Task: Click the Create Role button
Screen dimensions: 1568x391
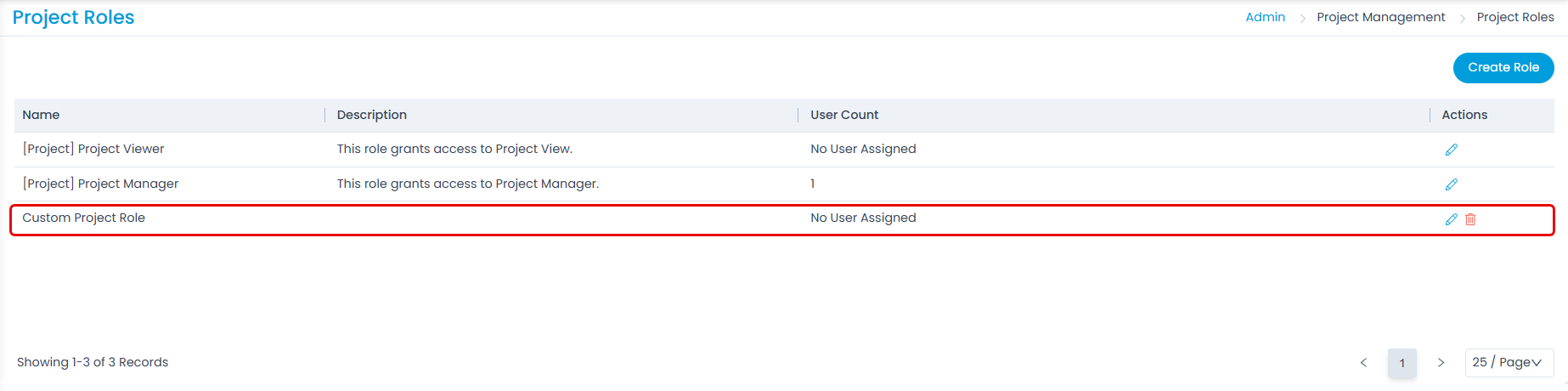Action: [x=1503, y=68]
